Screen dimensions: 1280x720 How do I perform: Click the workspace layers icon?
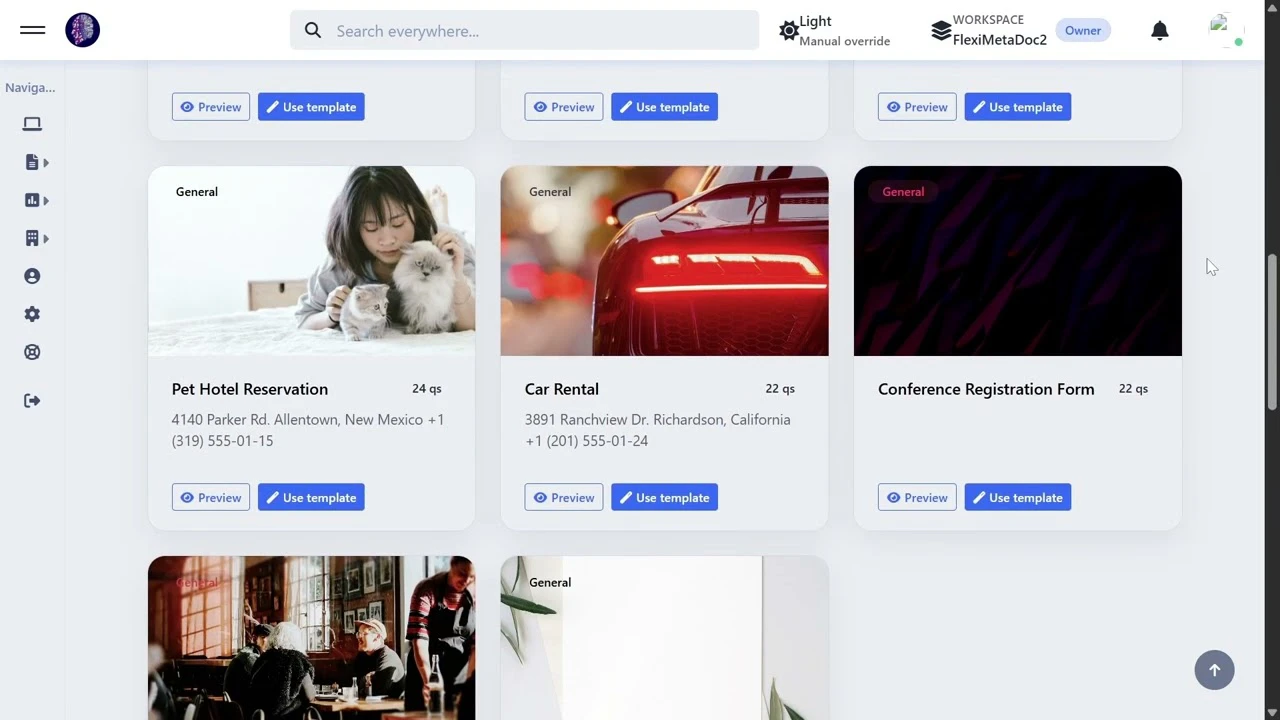tap(941, 31)
